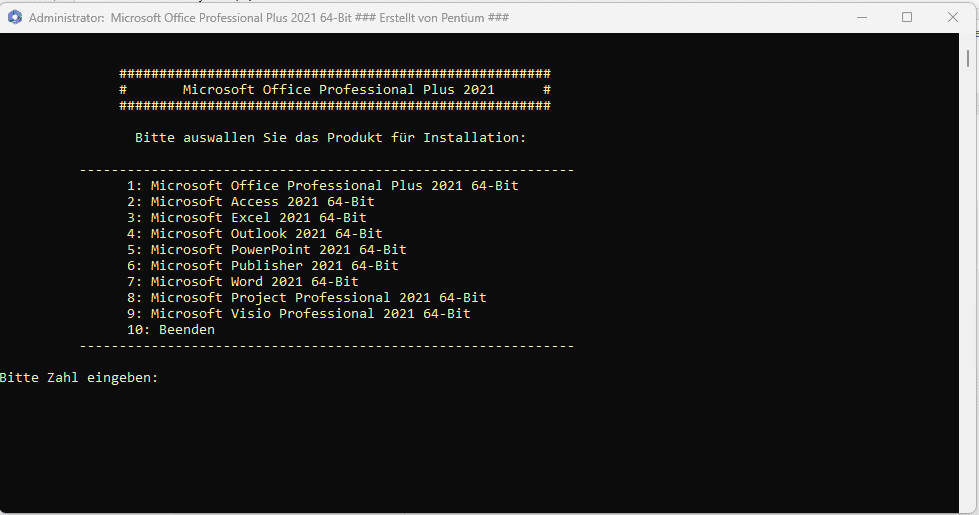The height and width of the screenshot is (515, 979).
Task: Select line '5: Microsoft PowerPoint 2021 64-Bit'
Action: coord(267,250)
